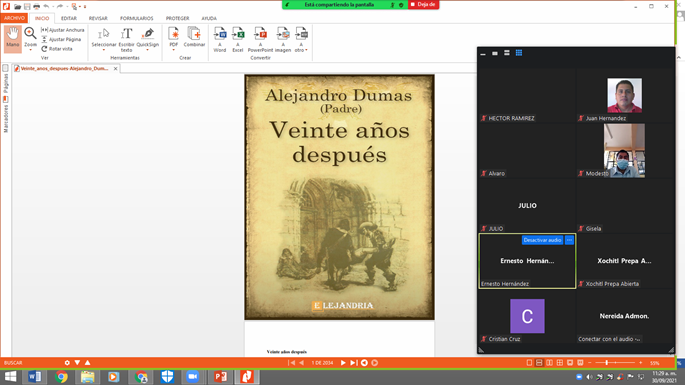The width and height of the screenshot is (685, 385).
Task: Convert document to Excel
Action: (x=238, y=39)
